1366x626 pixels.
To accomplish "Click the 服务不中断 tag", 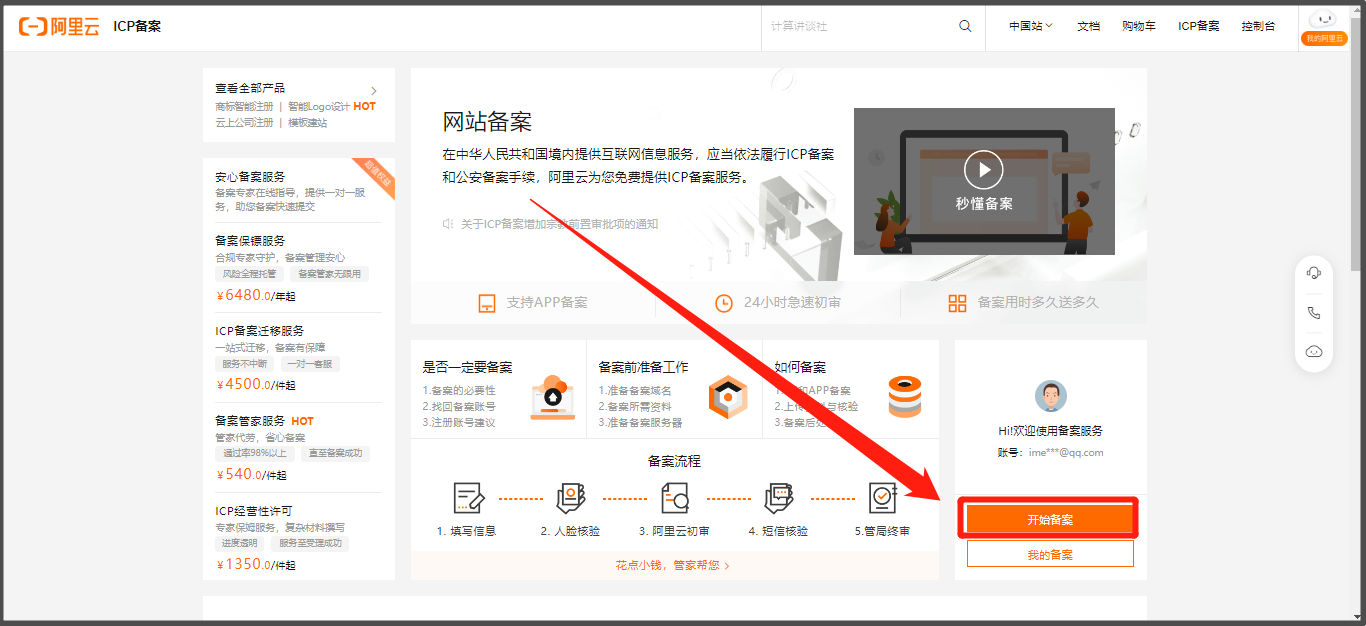I will pyautogui.click(x=244, y=364).
